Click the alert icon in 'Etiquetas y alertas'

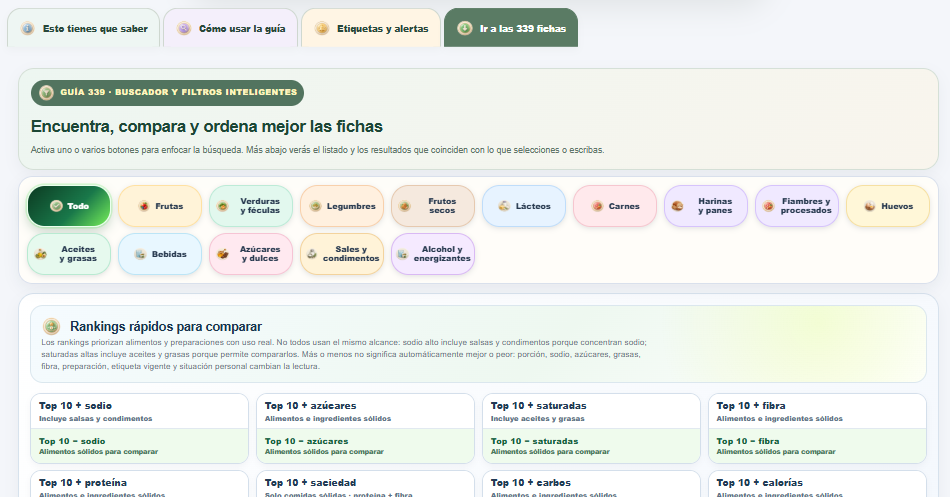tap(322, 28)
